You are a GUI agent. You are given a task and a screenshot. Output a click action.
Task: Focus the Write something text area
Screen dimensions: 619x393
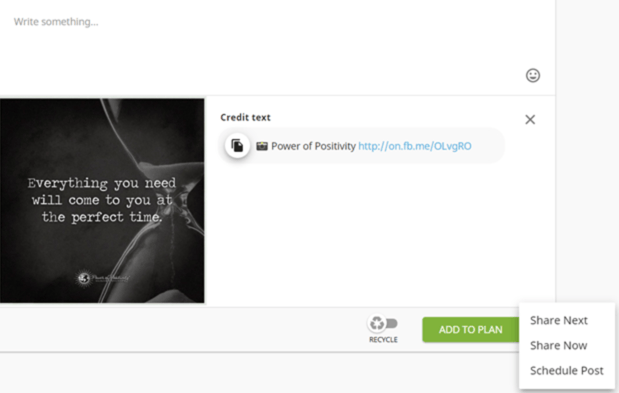click(x=276, y=43)
